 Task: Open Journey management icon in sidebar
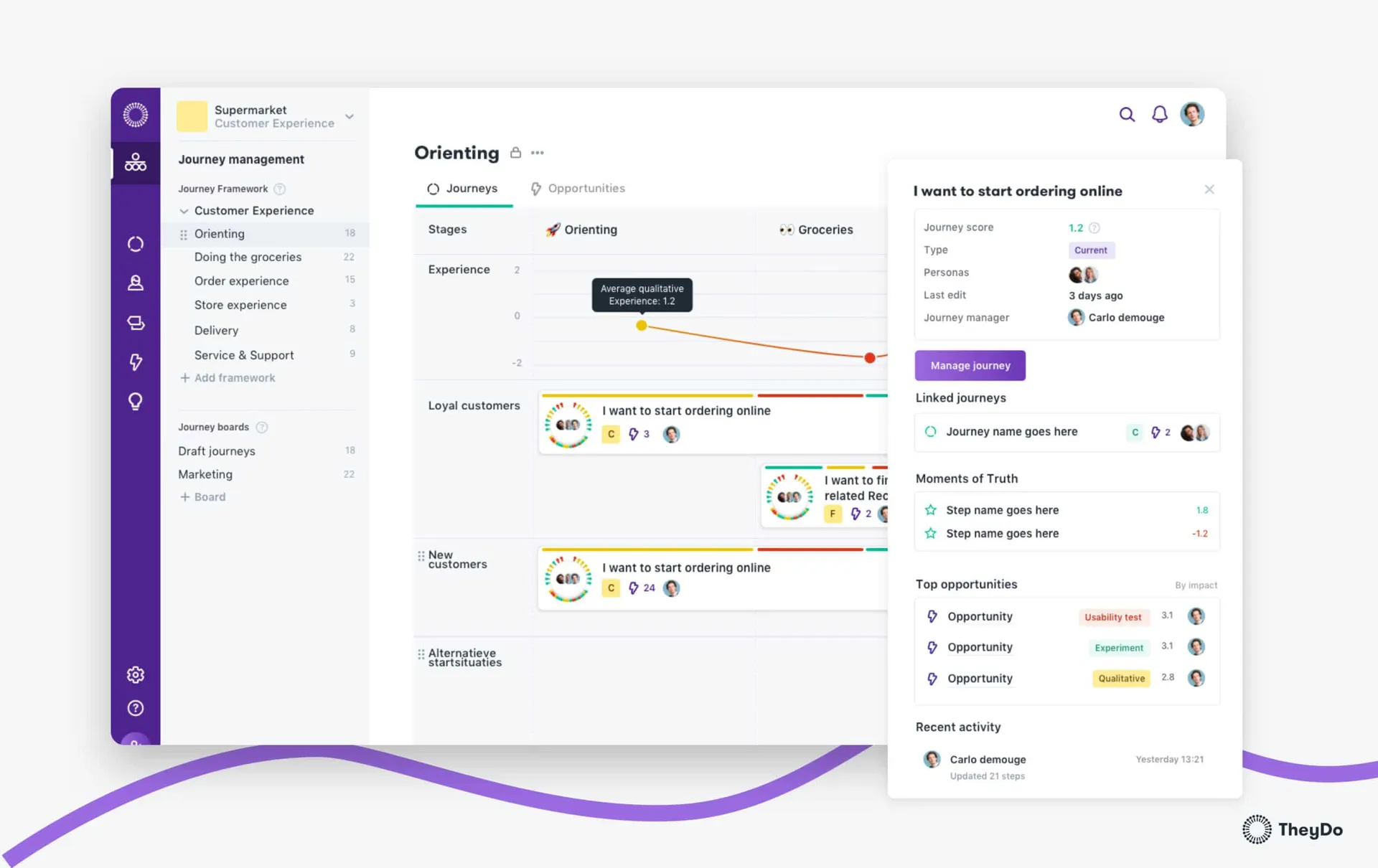tap(135, 162)
